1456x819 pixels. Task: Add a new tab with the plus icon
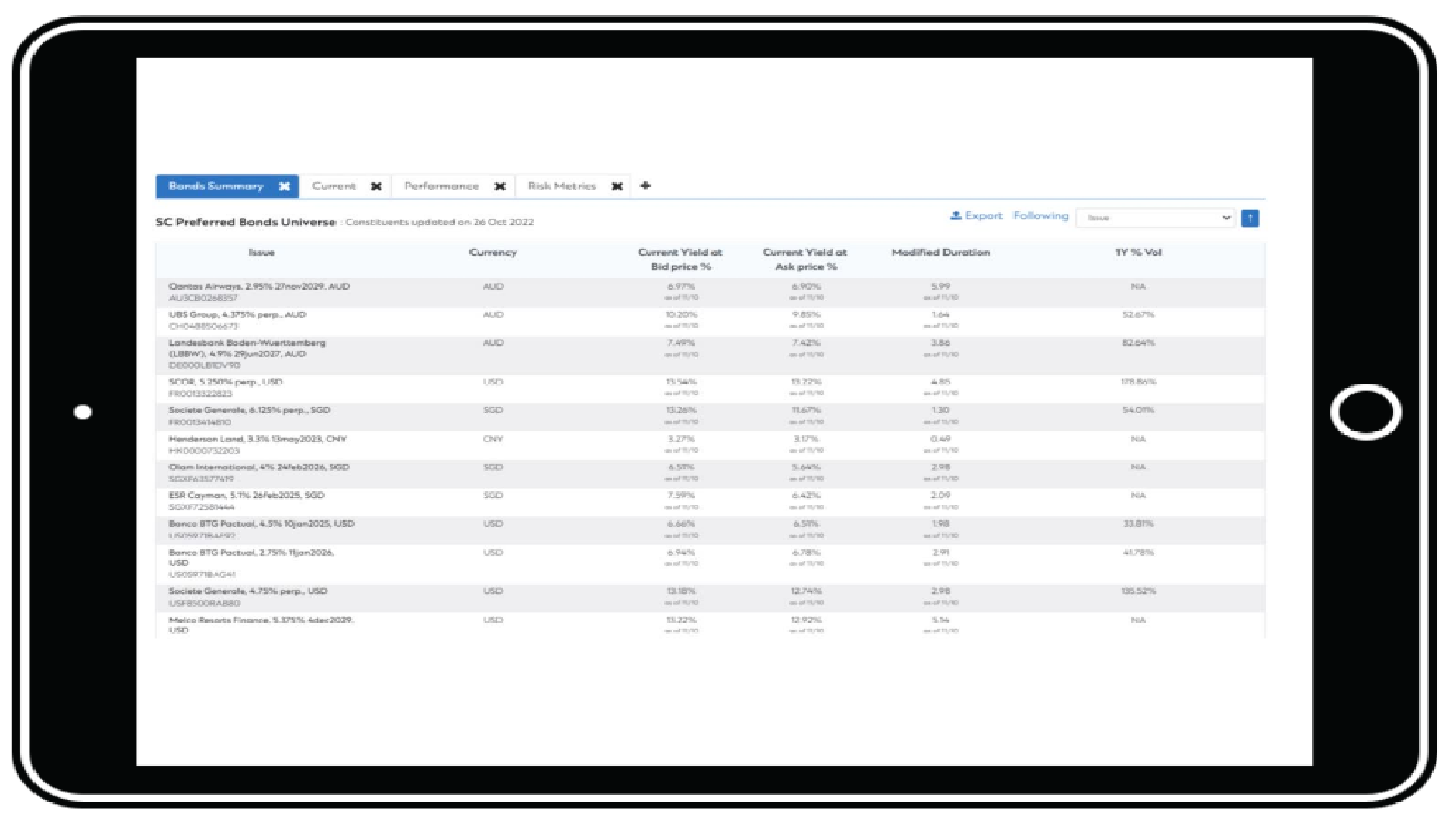coord(645,186)
